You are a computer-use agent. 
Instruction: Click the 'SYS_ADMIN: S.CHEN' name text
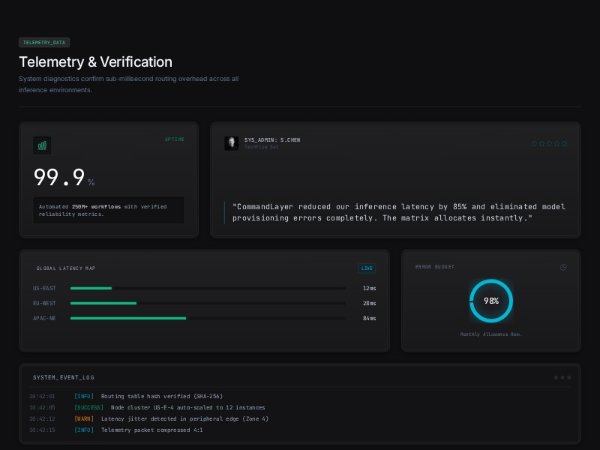click(x=272, y=140)
